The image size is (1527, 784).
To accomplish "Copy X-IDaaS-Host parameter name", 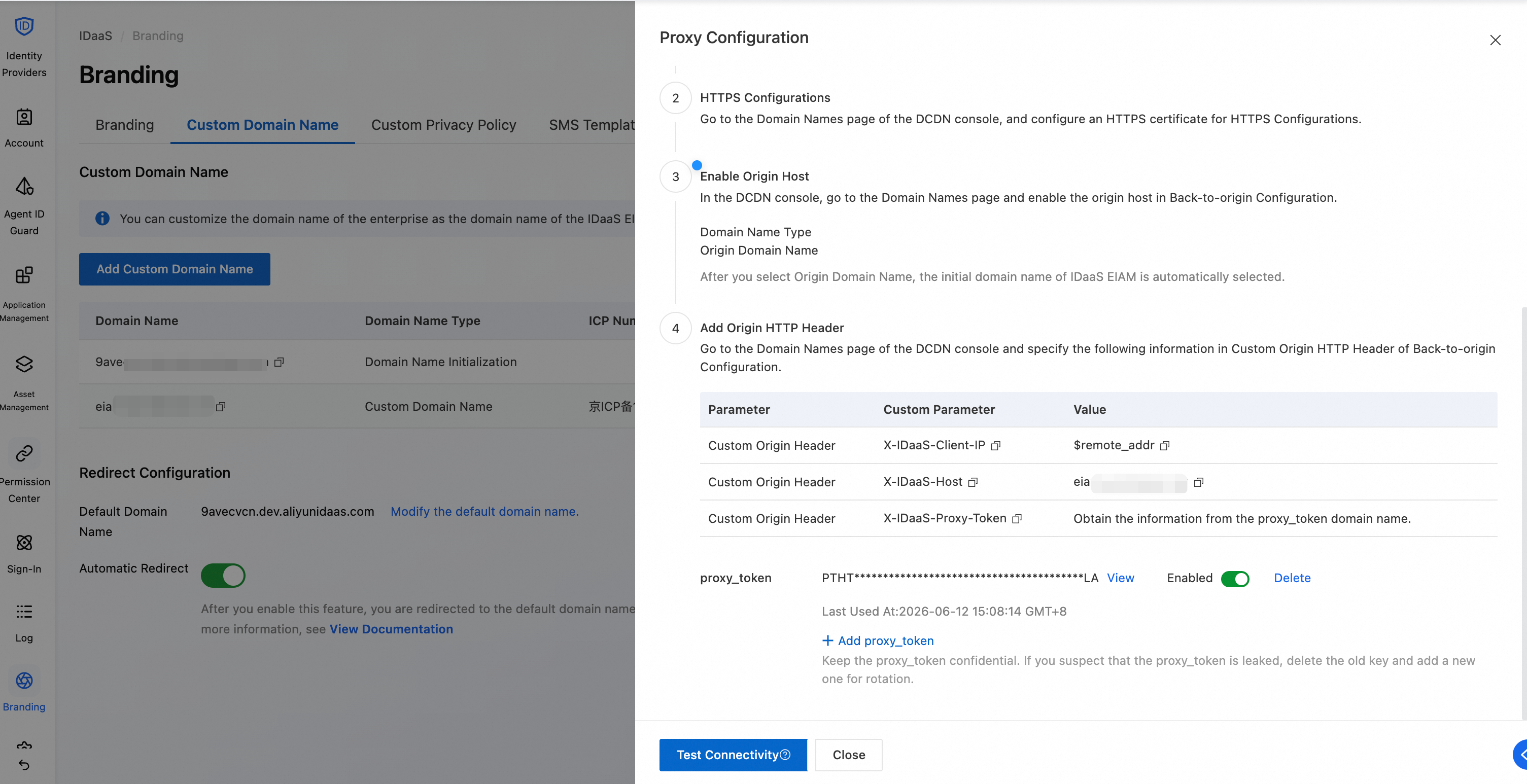I will pos(973,482).
